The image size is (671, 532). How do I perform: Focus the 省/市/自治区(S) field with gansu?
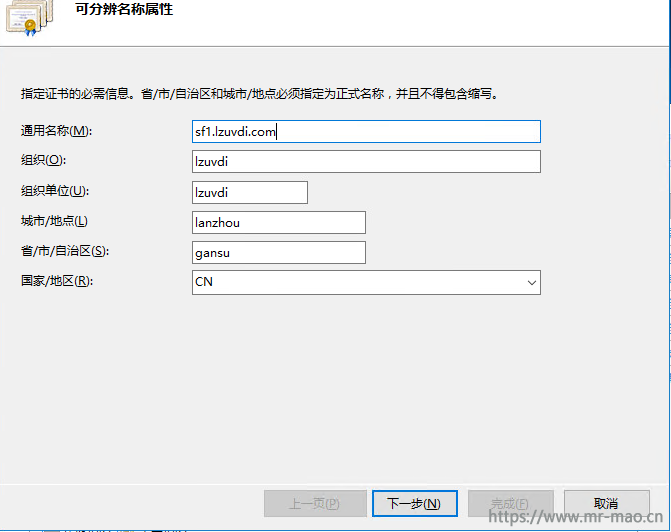[279, 252]
